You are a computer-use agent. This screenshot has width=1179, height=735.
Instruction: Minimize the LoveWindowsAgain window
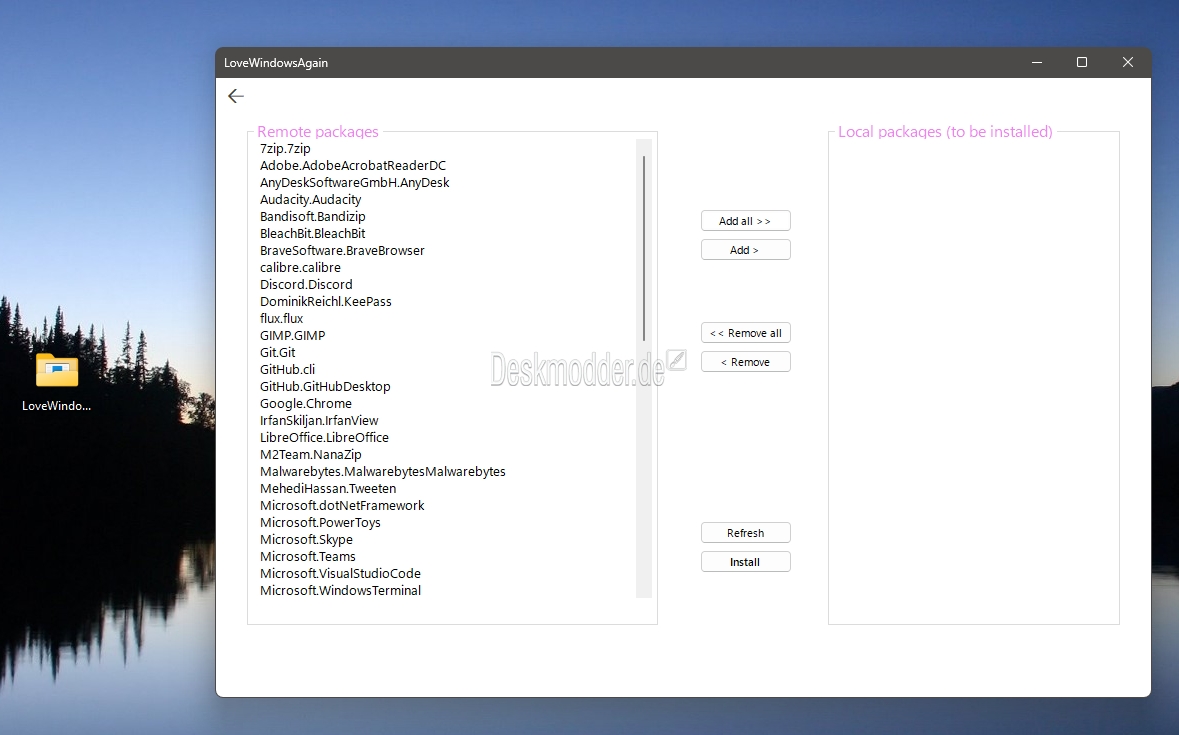click(1037, 62)
